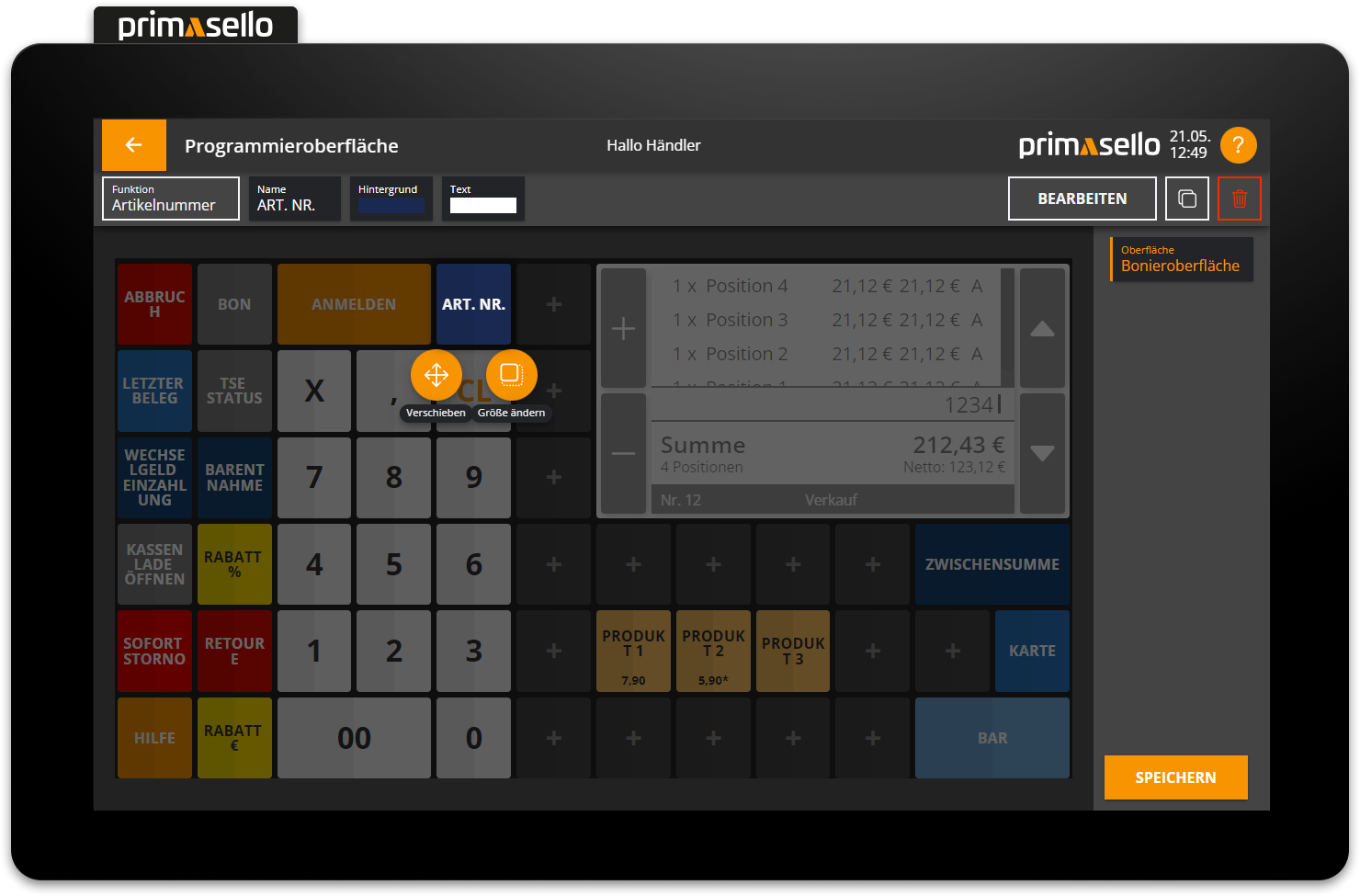Screen dimensions: 1360x896
Task: Open the Oberfläche Bonieroberfläche selector
Action: click(1182, 259)
